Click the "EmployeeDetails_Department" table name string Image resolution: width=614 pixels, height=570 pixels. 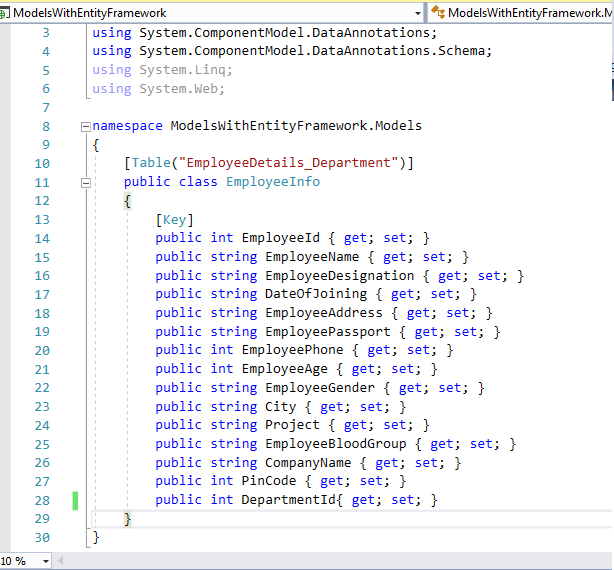[283, 163]
